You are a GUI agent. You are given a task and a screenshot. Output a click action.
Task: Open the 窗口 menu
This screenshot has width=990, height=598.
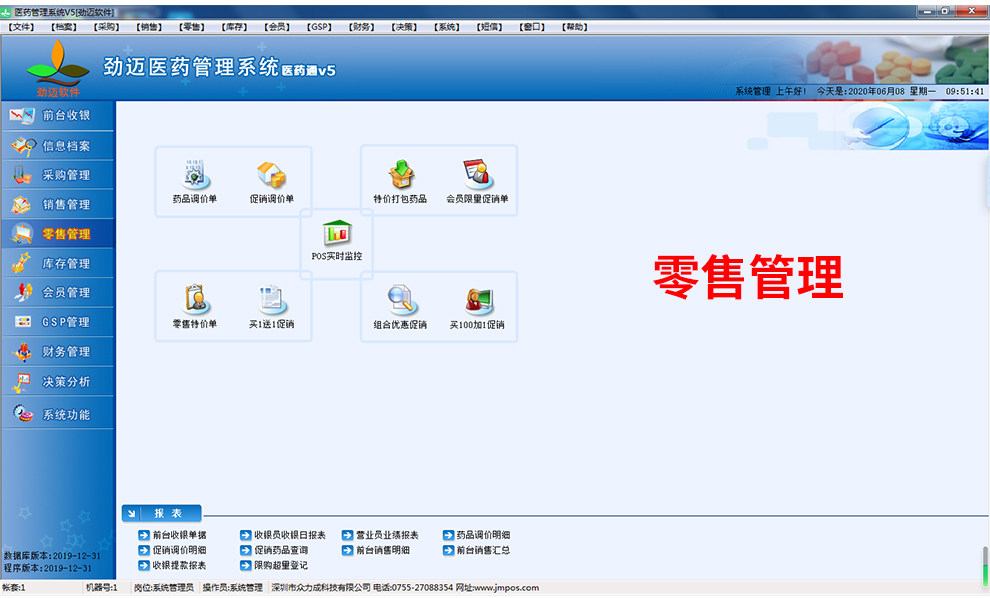pos(532,27)
